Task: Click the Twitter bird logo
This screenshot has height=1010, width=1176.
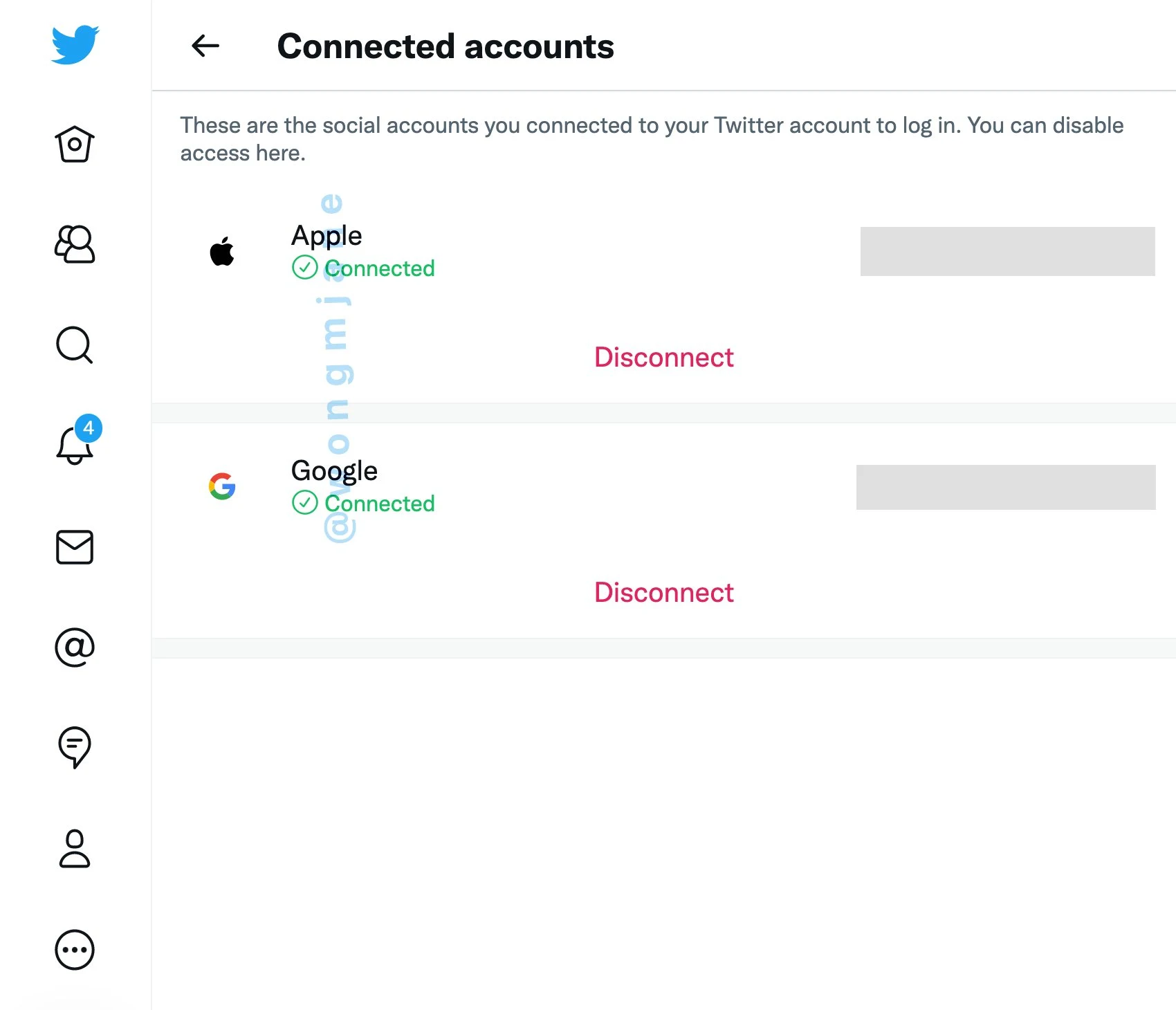Action: [73, 44]
